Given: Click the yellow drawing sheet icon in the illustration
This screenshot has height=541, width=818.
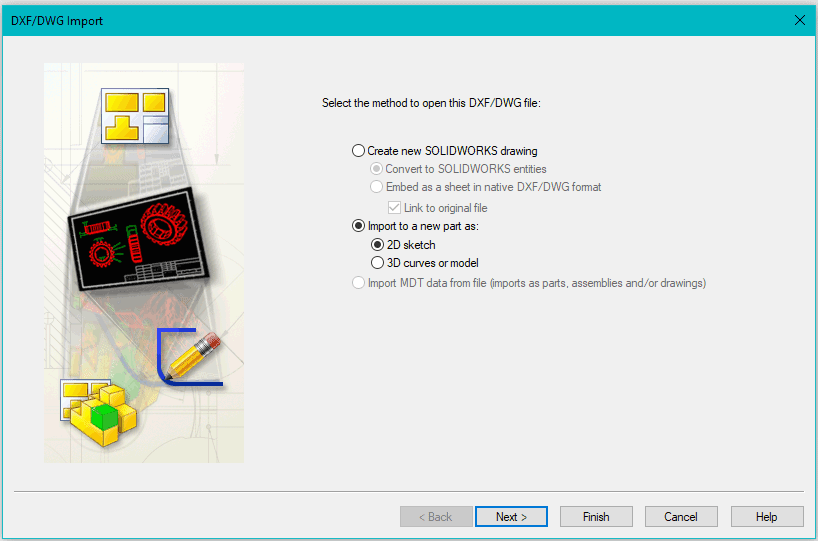Looking at the screenshot, I should coord(135,116).
